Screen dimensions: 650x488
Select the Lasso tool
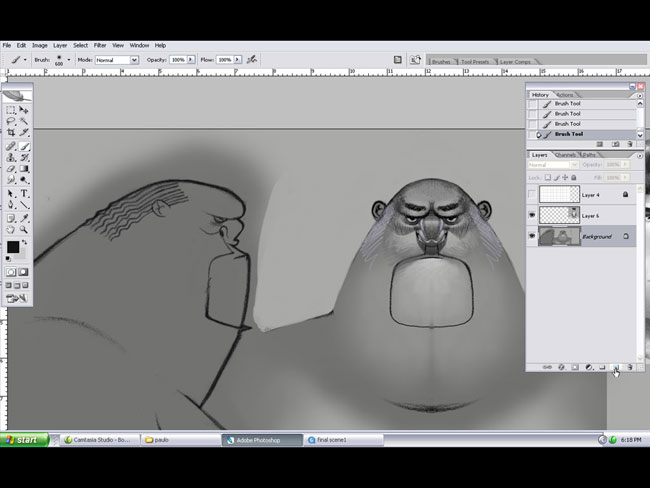pyautogui.click(x=11, y=120)
